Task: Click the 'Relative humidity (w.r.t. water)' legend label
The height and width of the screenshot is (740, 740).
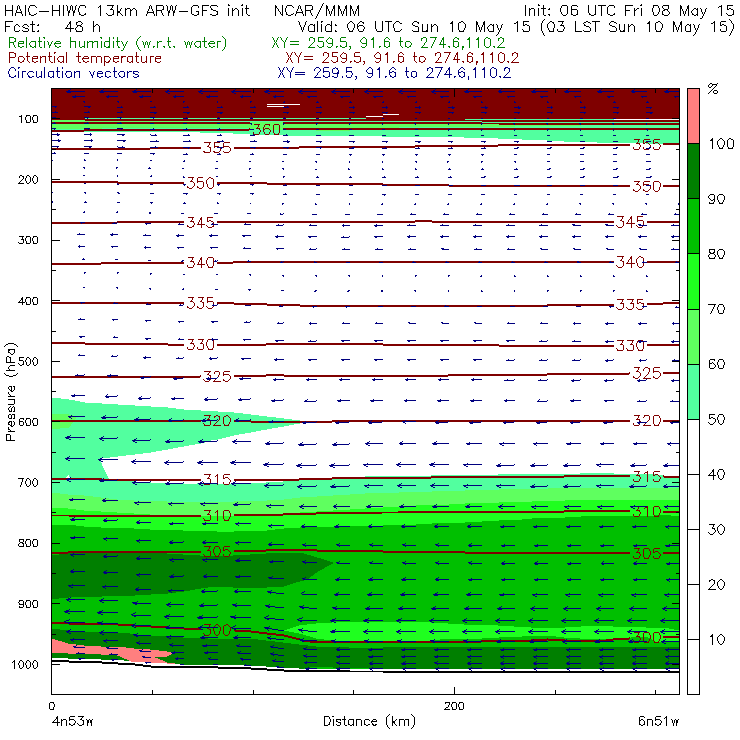Action: click(118, 43)
